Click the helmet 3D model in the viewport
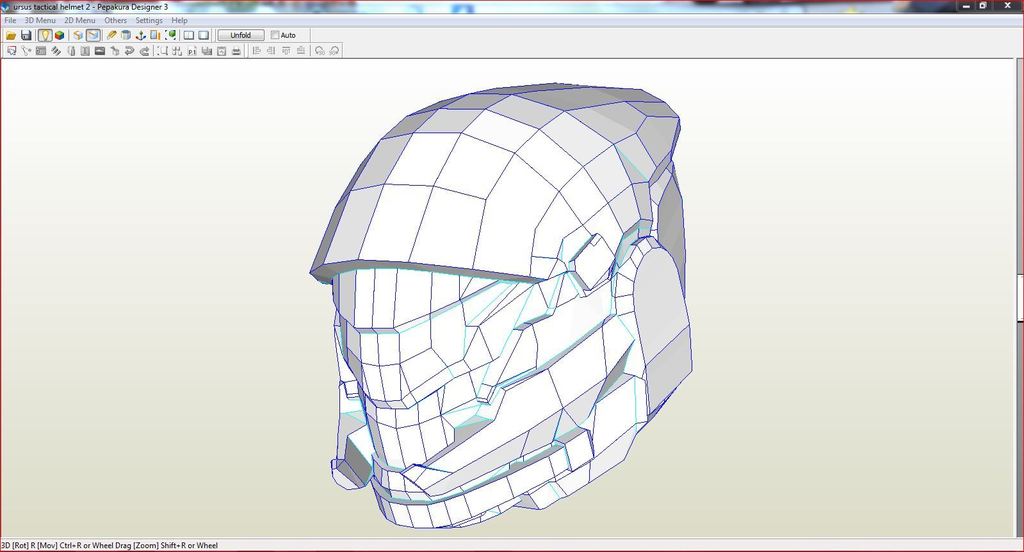Viewport: 1024px width, 552px height. tap(503, 307)
